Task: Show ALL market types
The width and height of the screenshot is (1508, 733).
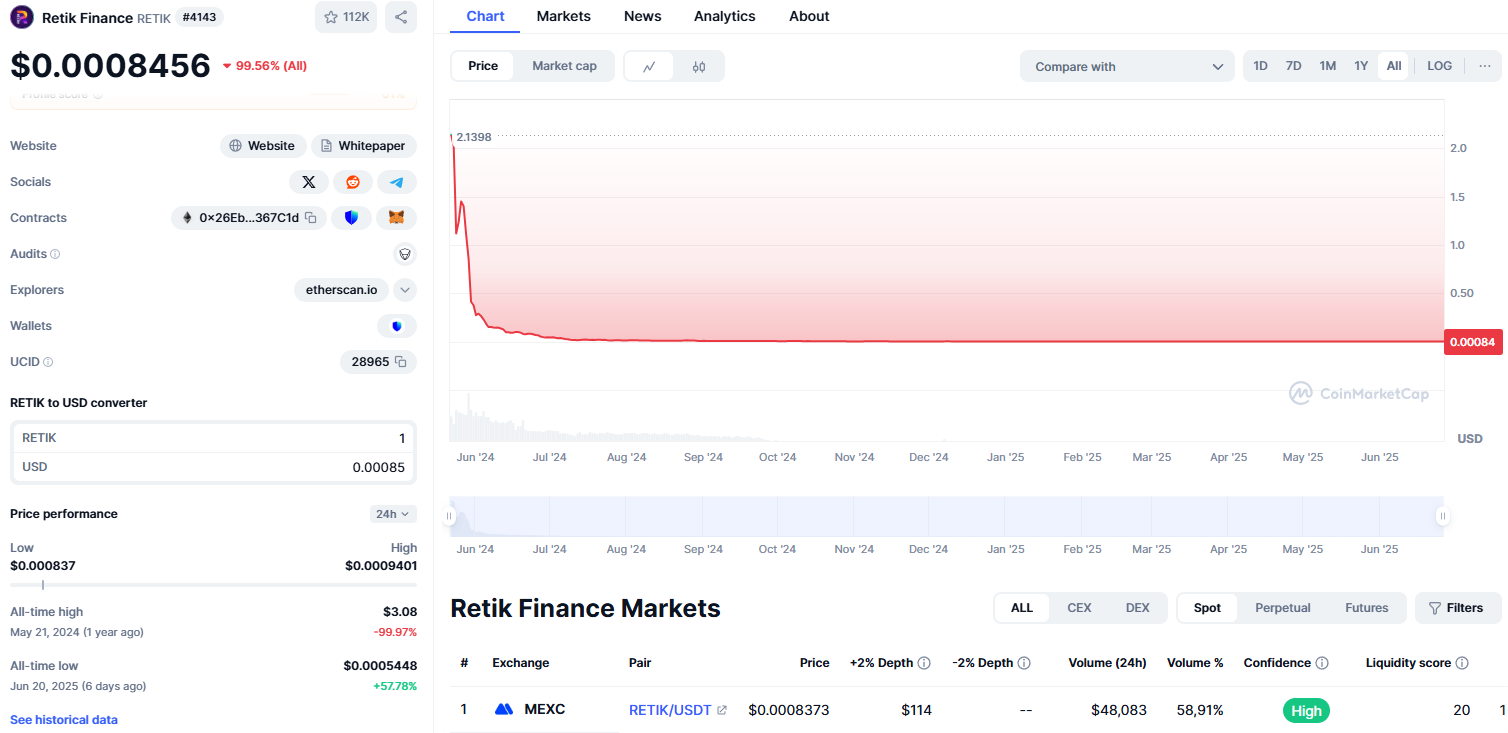Action: [1022, 608]
